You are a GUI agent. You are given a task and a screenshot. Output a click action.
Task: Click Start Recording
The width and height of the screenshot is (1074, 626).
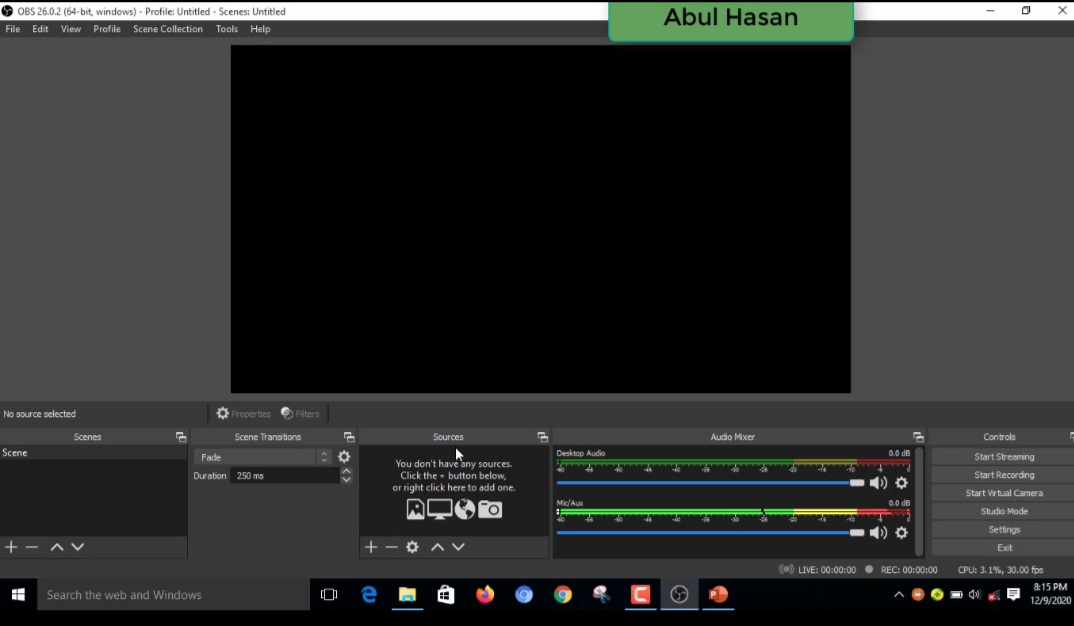coord(1003,475)
